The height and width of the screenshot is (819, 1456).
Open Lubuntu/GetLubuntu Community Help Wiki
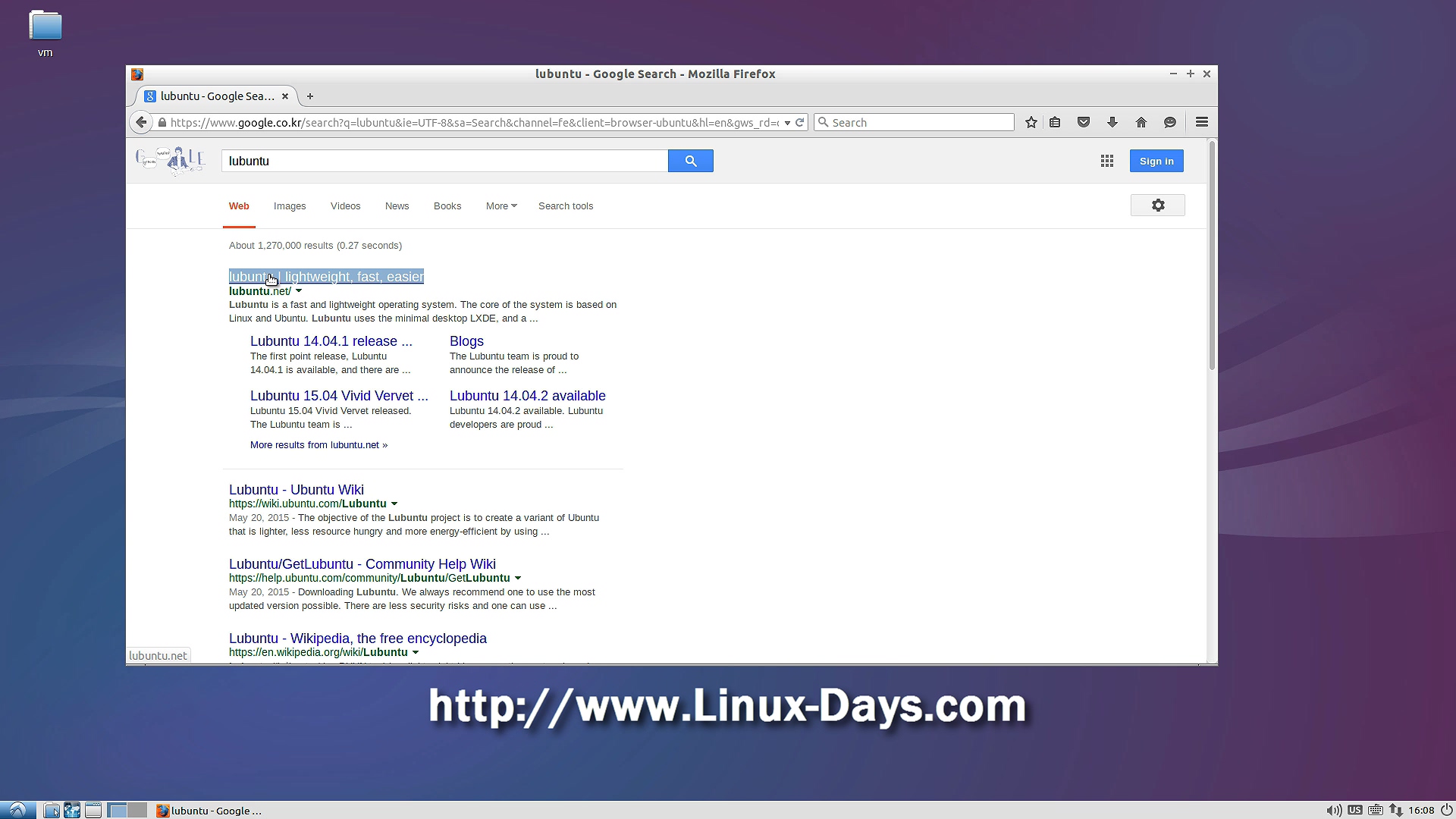pyautogui.click(x=362, y=564)
